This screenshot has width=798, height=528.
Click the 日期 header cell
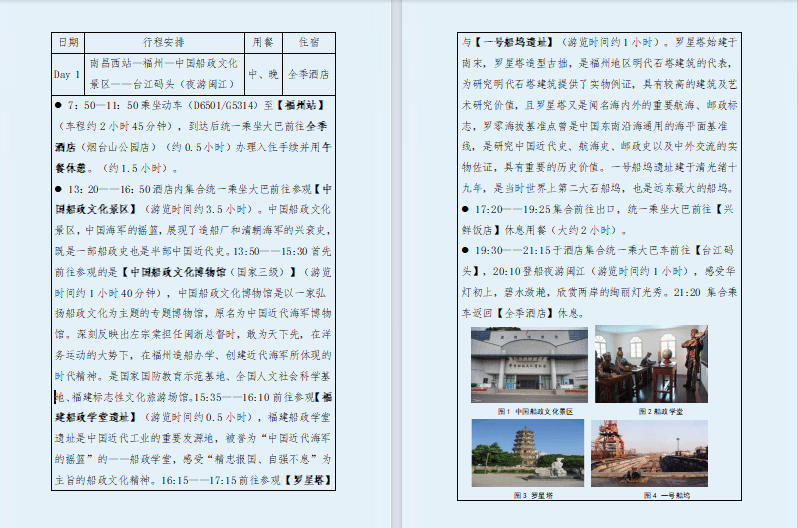68,42
